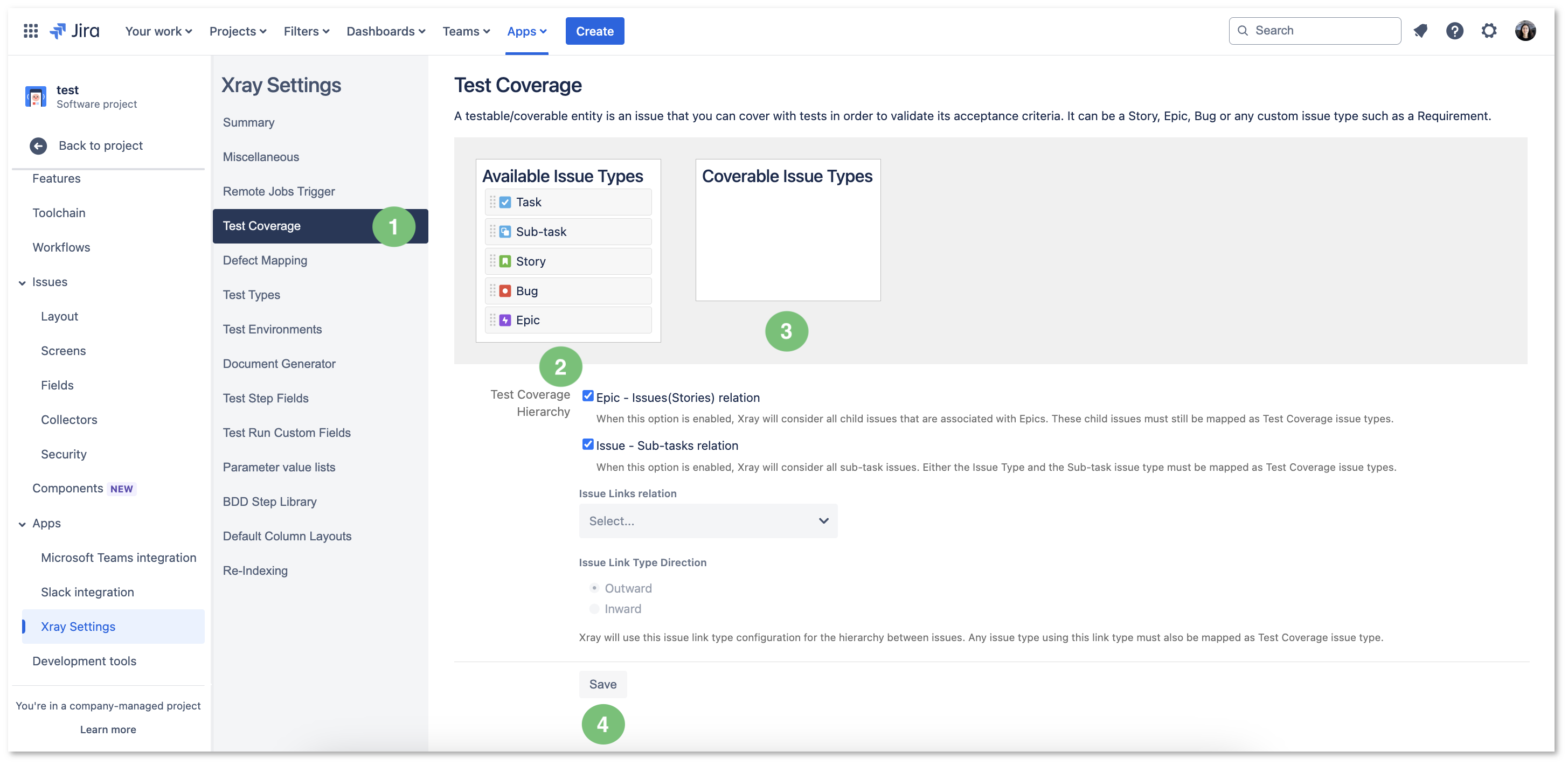Open Components in project sidebar
This screenshot has height=765, width=1568.
coord(67,488)
